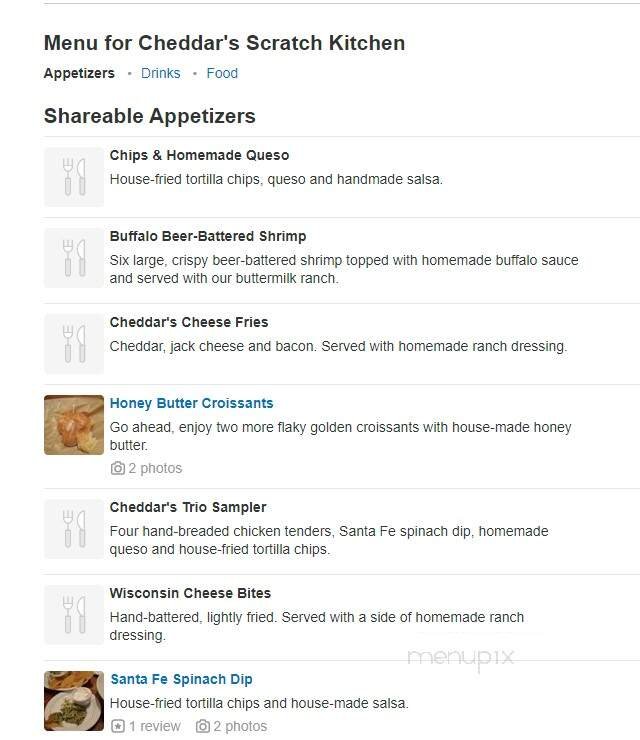Open Santa Fe Spinach Dip photo thumbnail
The width and height of the screenshot is (640, 740).
[x=74, y=700]
